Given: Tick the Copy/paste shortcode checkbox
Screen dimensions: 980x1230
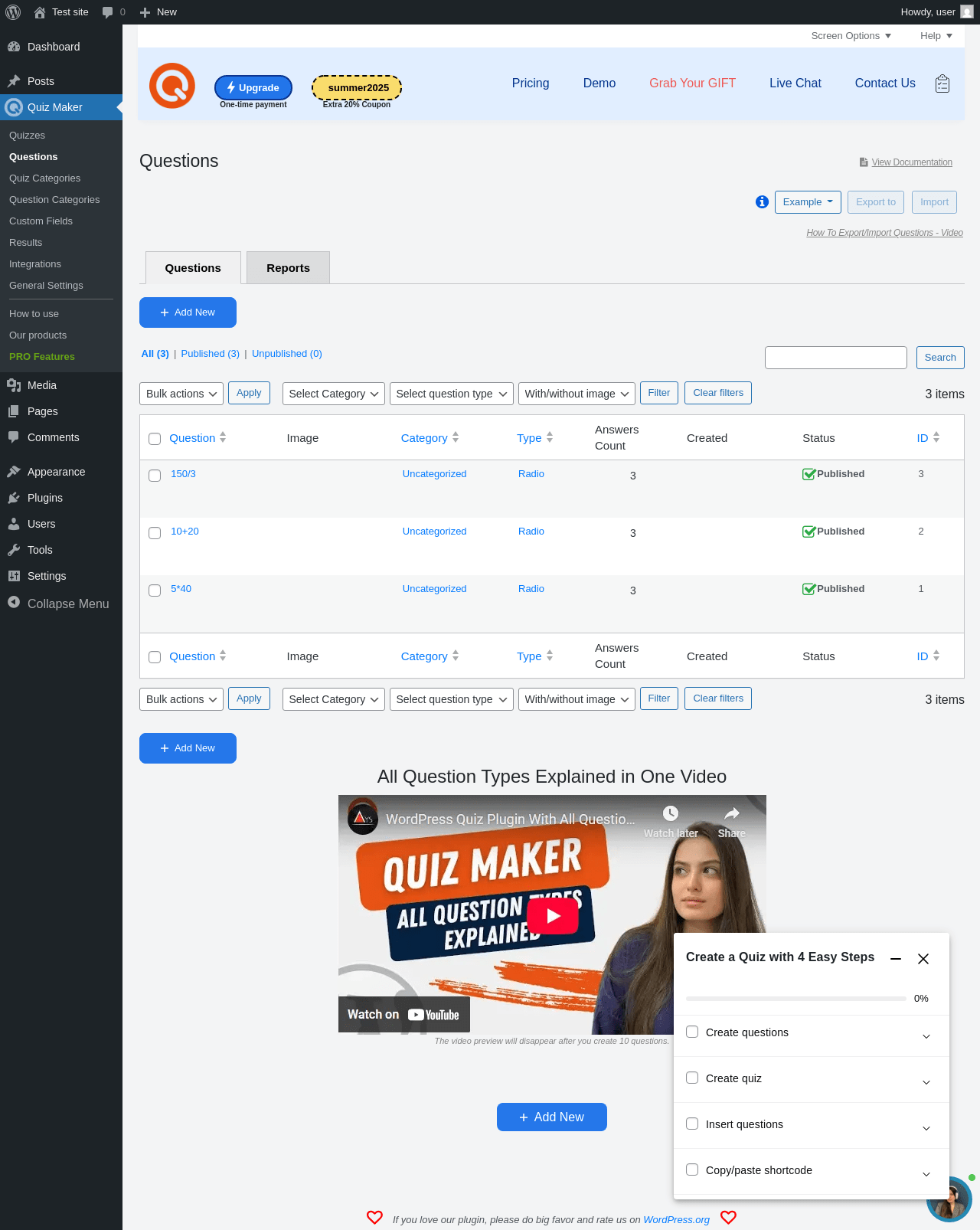Looking at the screenshot, I should [x=692, y=1169].
